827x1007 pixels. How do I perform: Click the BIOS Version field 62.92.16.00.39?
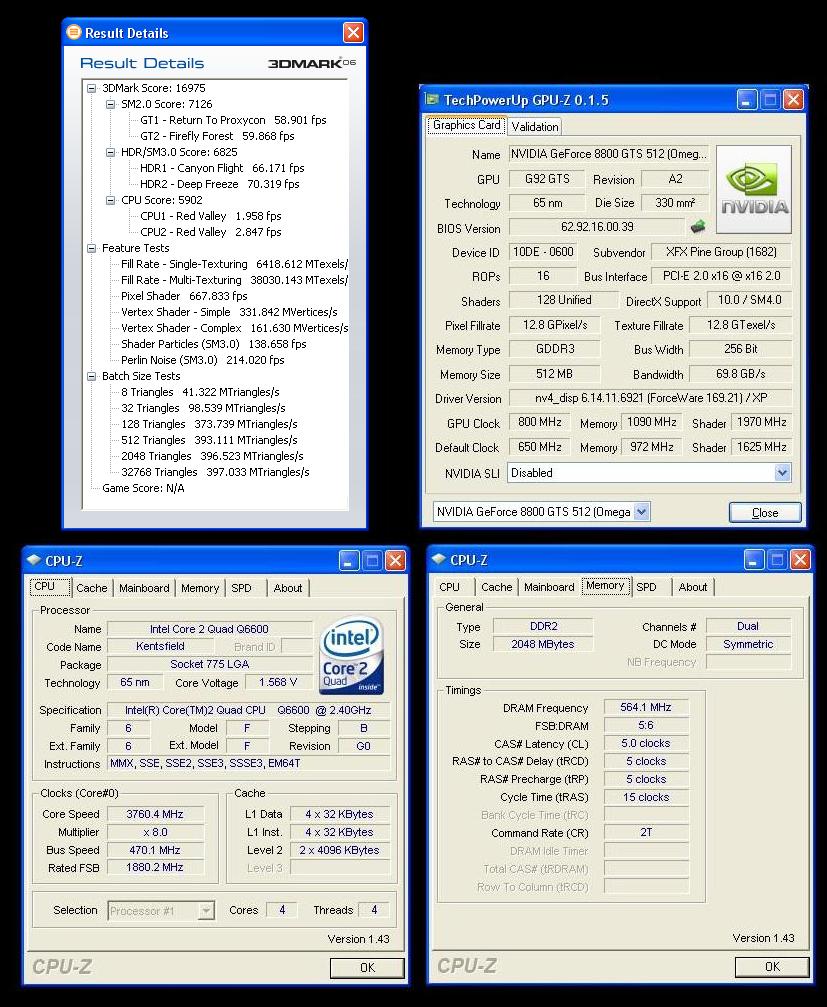click(x=597, y=227)
